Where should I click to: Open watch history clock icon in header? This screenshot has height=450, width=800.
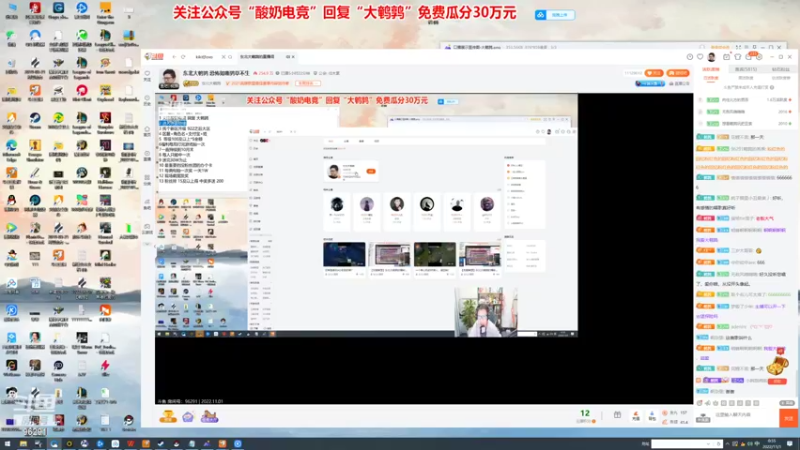coord(690,57)
